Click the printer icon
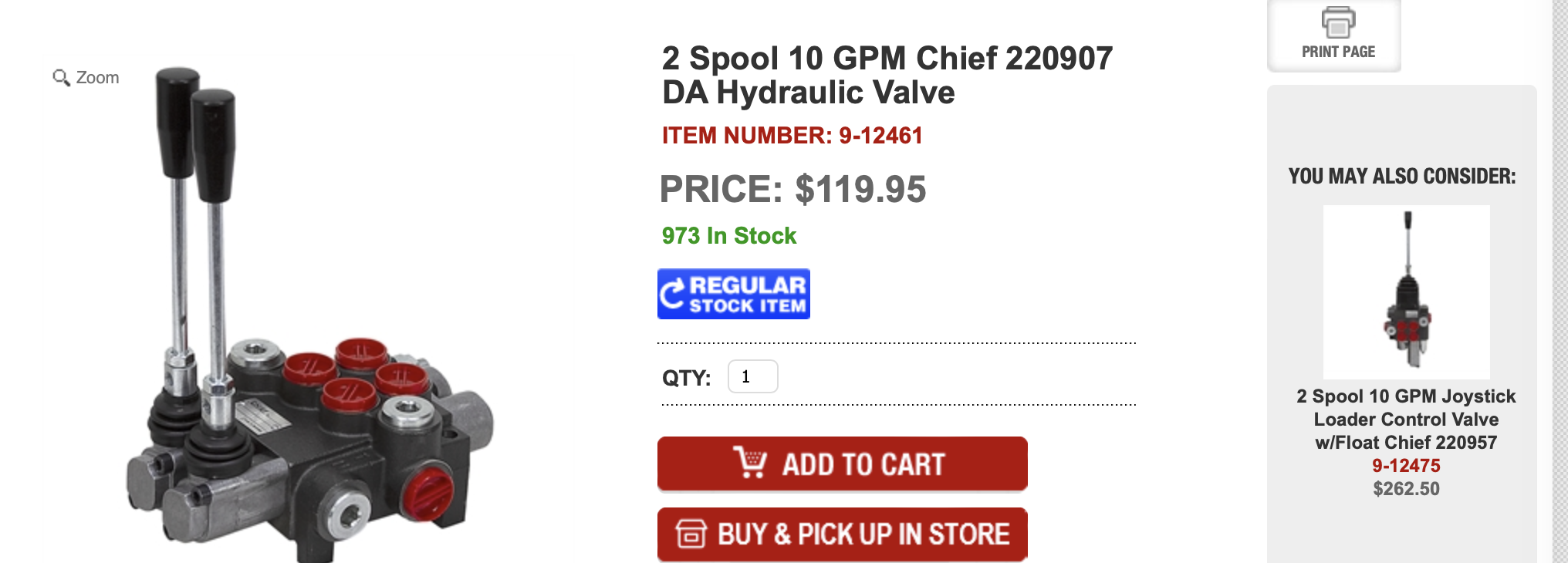 point(1338,22)
